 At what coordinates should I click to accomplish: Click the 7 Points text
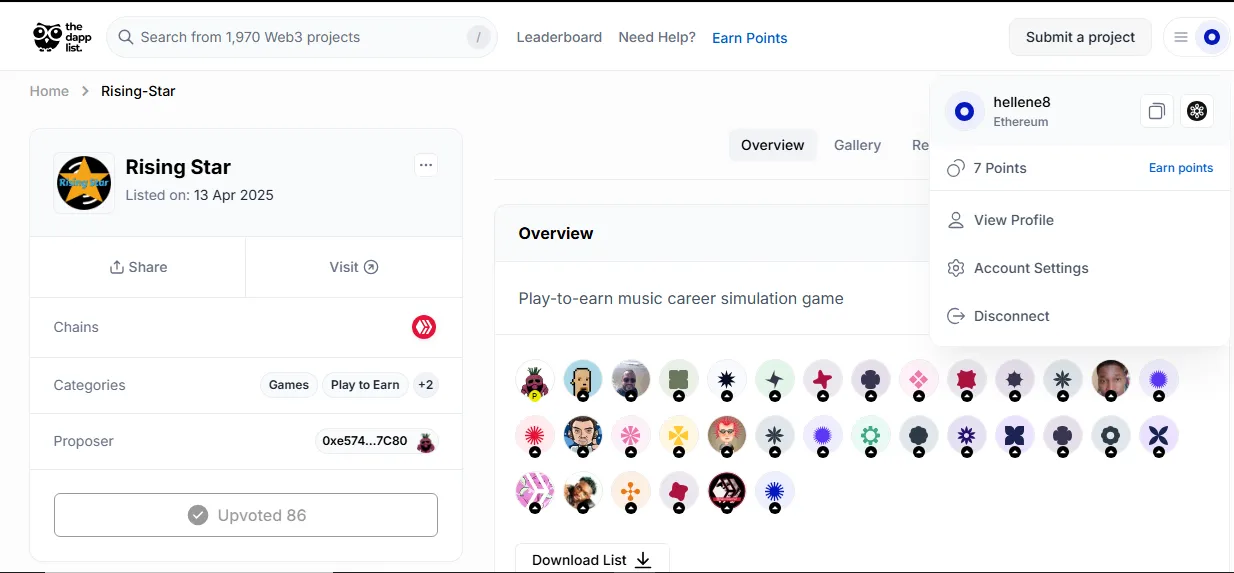pos(1000,168)
